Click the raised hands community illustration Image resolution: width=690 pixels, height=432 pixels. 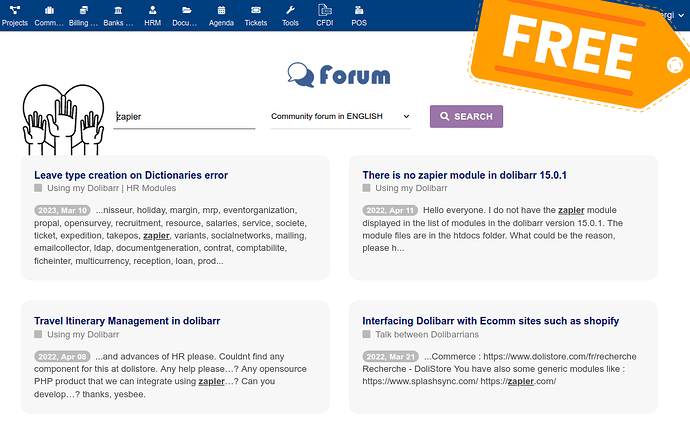point(63,119)
